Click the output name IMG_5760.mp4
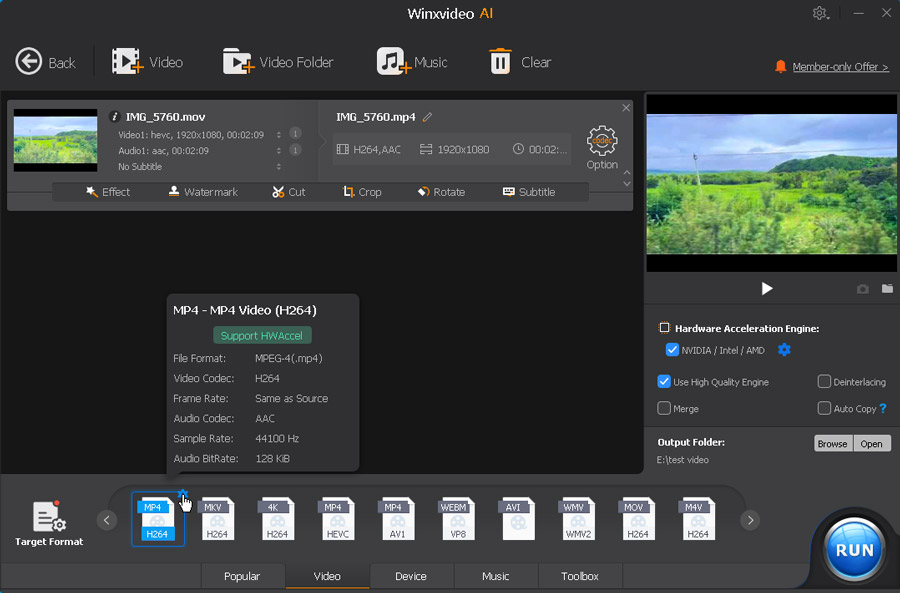Screen dimensions: 900x593 click(x=375, y=117)
